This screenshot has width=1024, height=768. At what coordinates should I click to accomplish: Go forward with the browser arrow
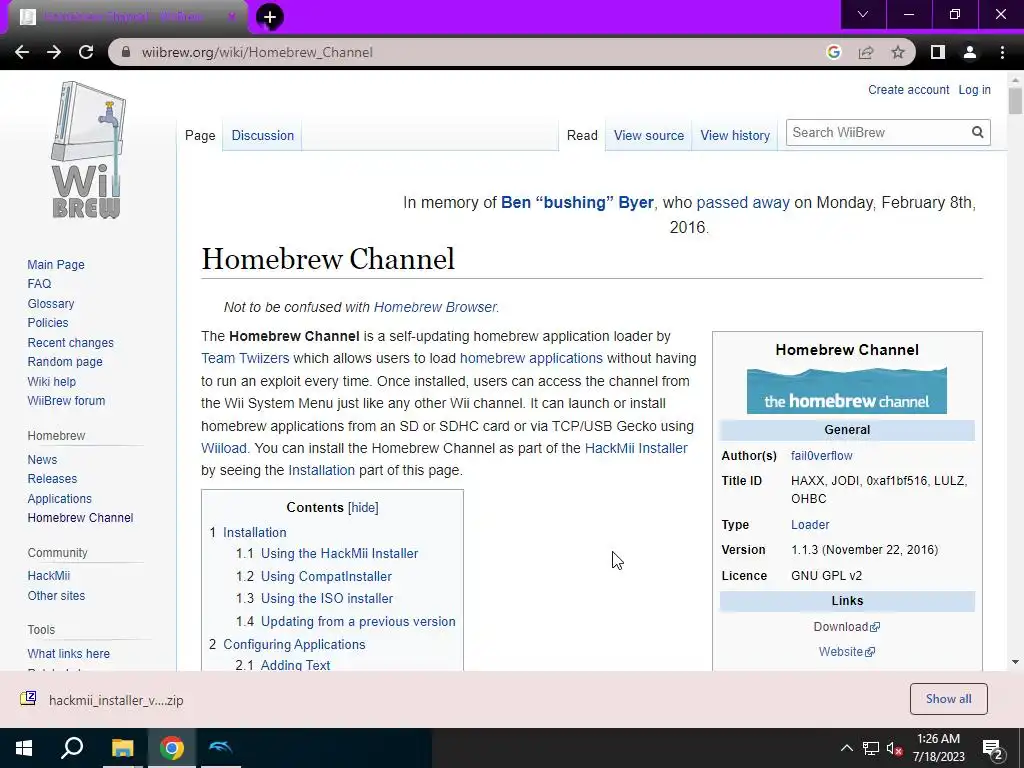click(x=54, y=52)
